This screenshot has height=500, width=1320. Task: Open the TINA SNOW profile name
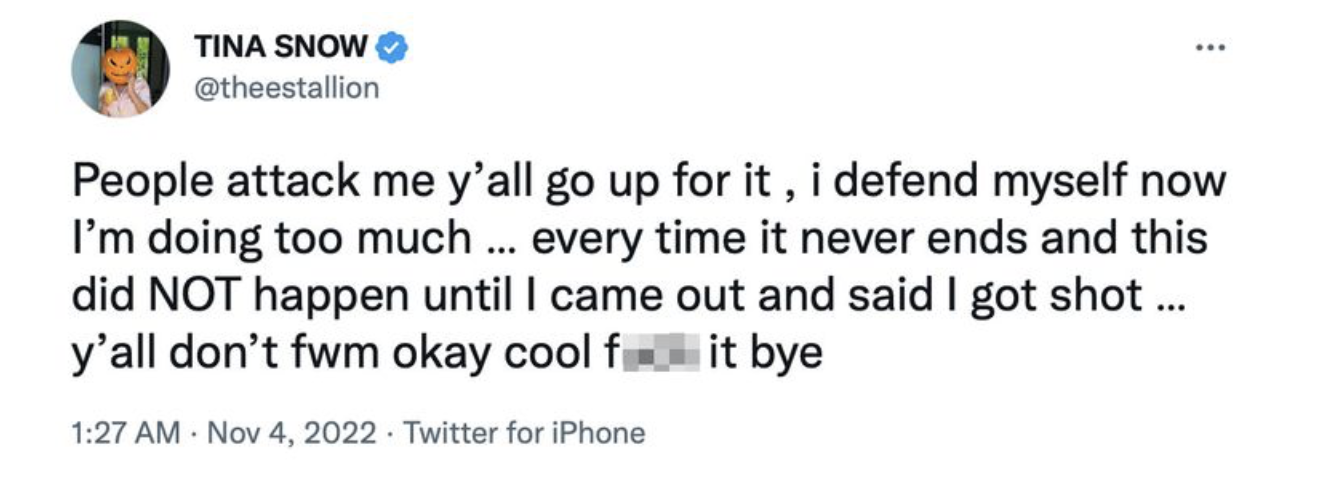pyautogui.click(x=283, y=47)
